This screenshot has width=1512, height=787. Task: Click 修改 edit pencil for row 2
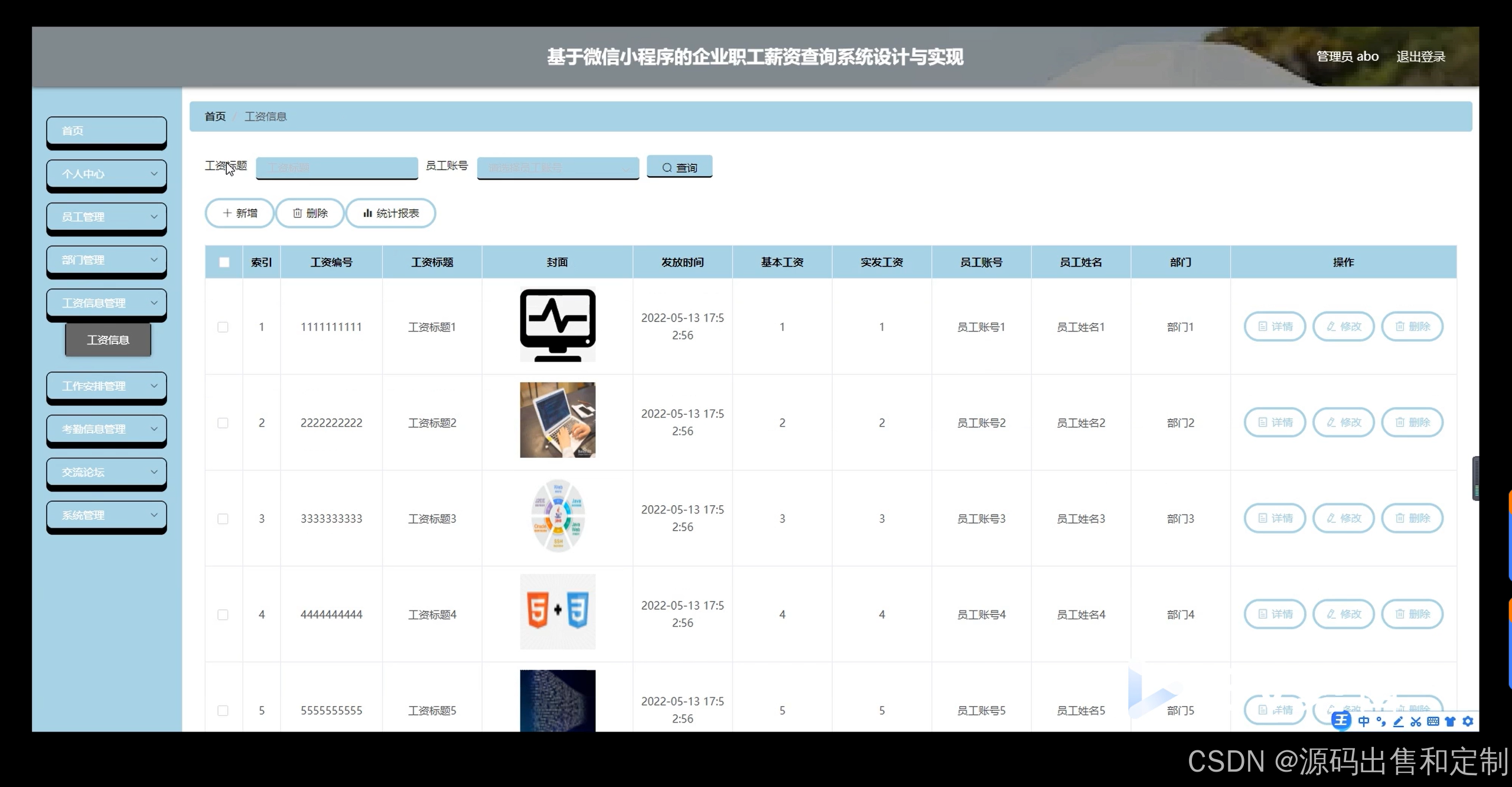pos(1343,422)
